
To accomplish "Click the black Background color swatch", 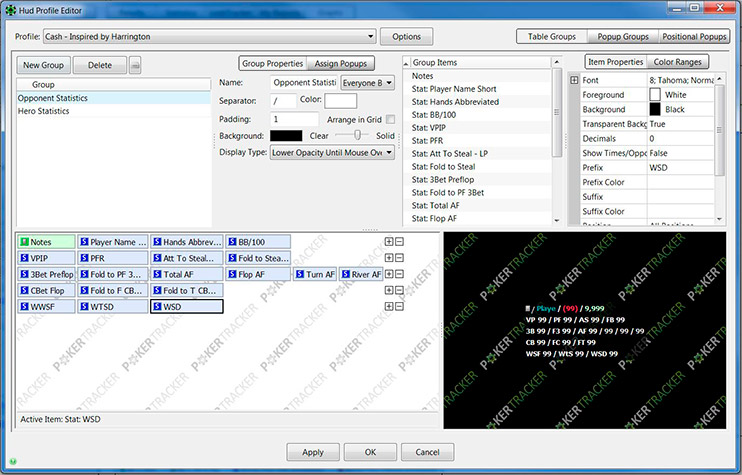I will point(286,136).
